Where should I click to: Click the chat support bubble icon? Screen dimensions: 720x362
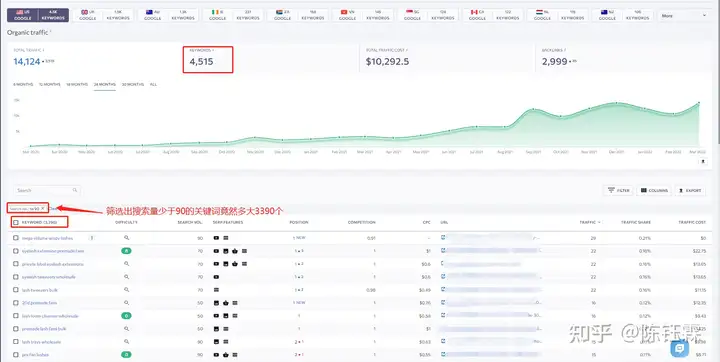click(680, 349)
